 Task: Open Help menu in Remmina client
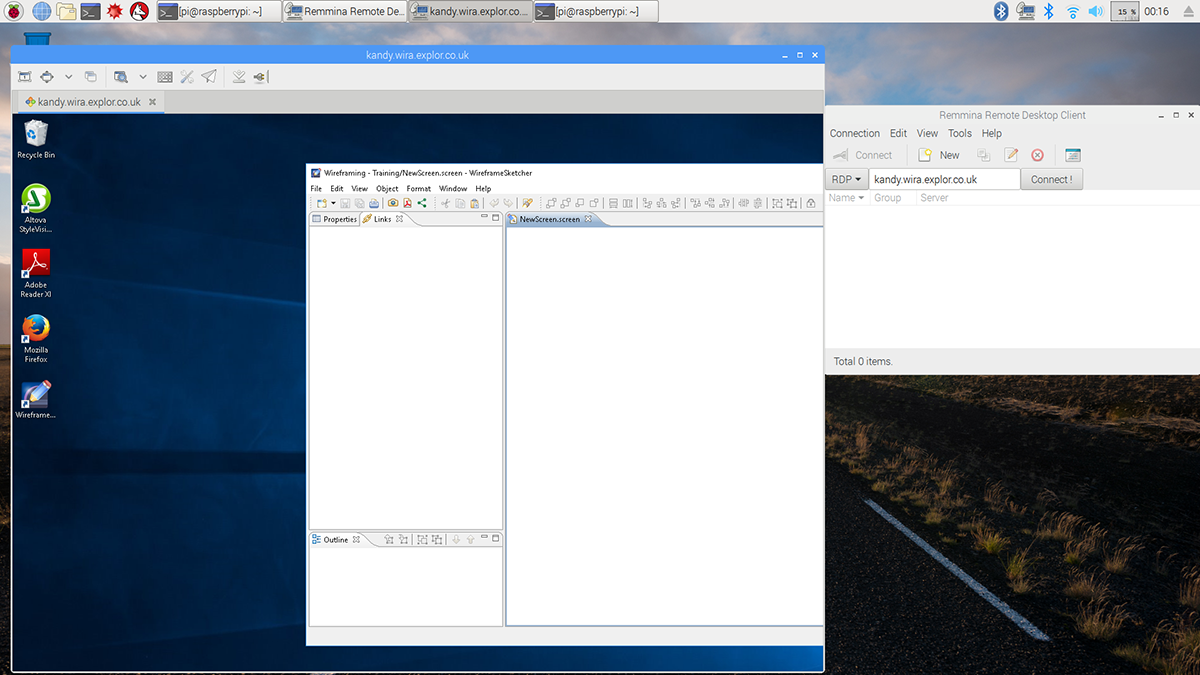991,133
